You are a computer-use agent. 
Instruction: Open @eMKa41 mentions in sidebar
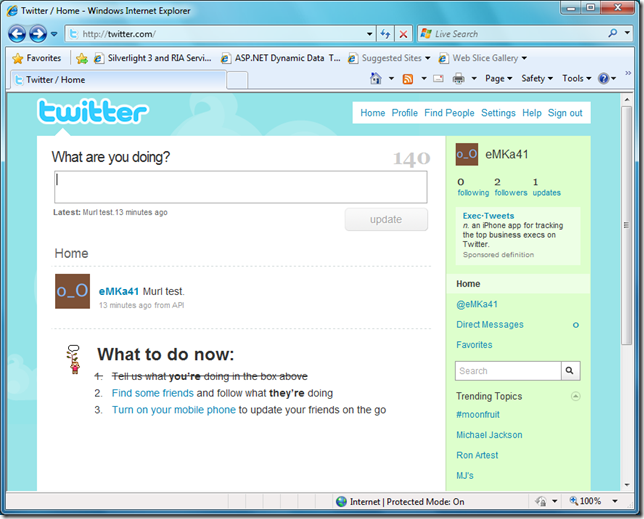(476, 304)
